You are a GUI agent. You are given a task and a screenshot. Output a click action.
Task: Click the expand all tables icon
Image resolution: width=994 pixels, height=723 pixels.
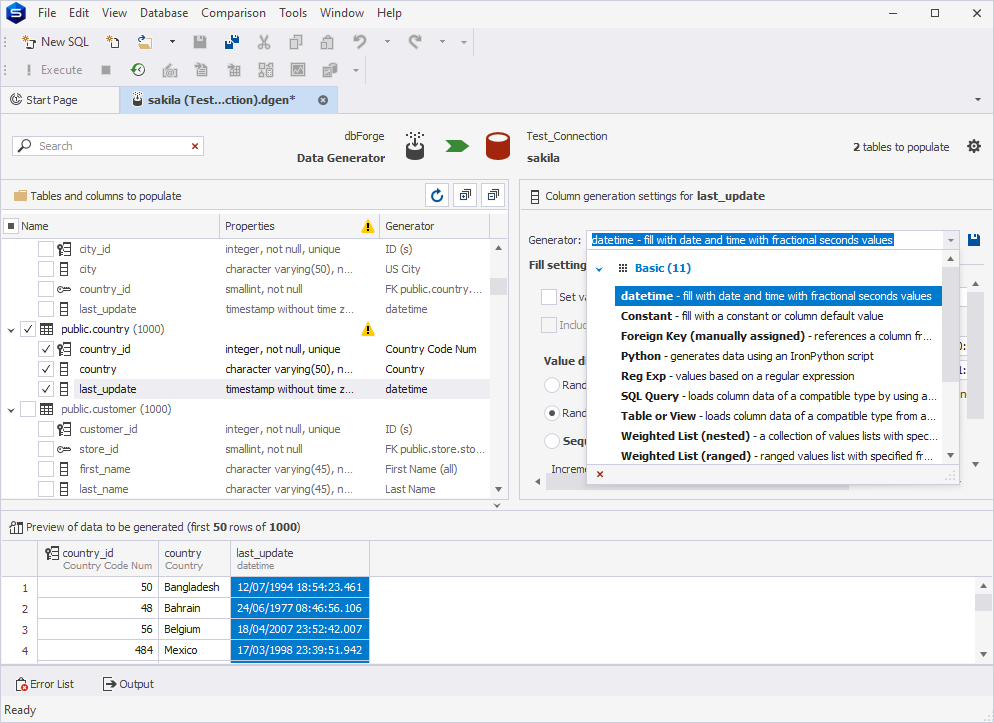pyautogui.click(x=465, y=196)
